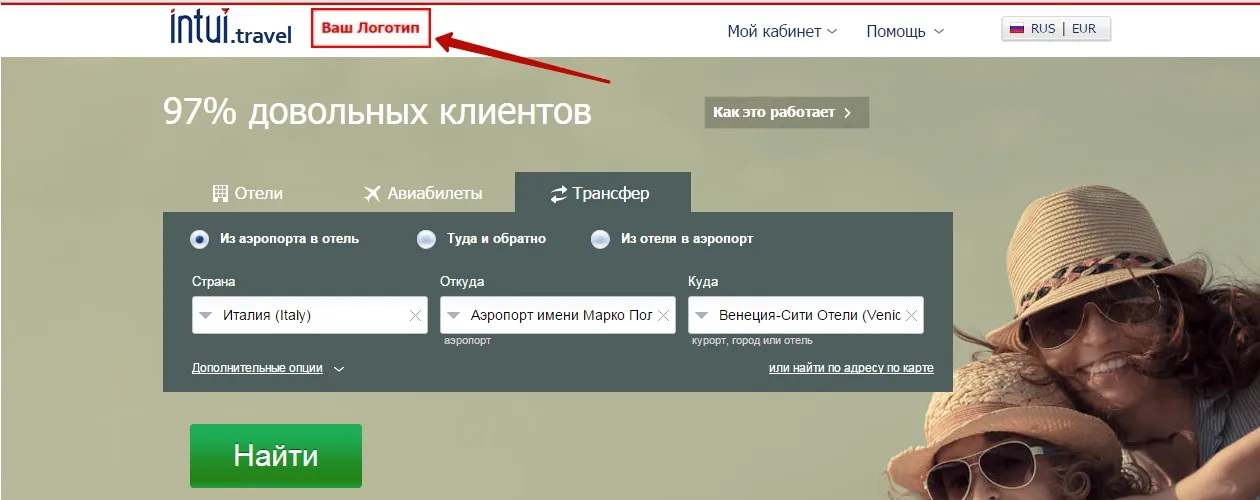Screen dimensions: 1260x500
Task: Click the airplane icon for Авиабилеты
Action: click(x=373, y=193)
